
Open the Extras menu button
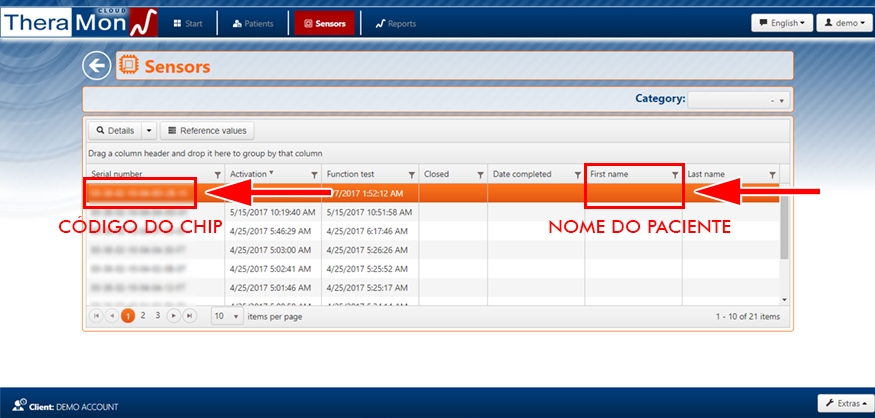(842, 403)
